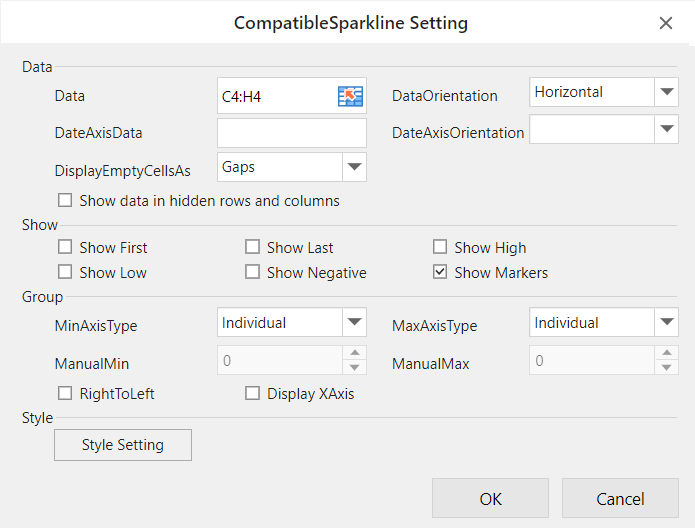This screenshot has width=695, height=528.
Task: Toggle the RightToLeft checkbox
Action: click(65, 394)
